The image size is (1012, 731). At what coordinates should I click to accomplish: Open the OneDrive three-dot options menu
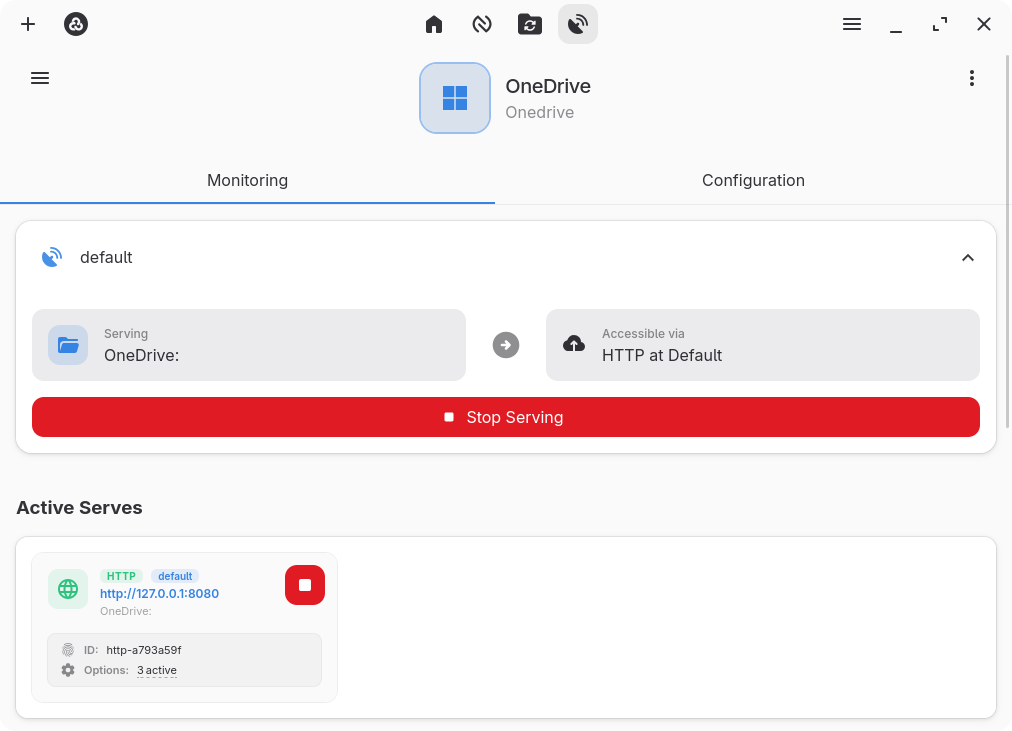tap(971, 78)
